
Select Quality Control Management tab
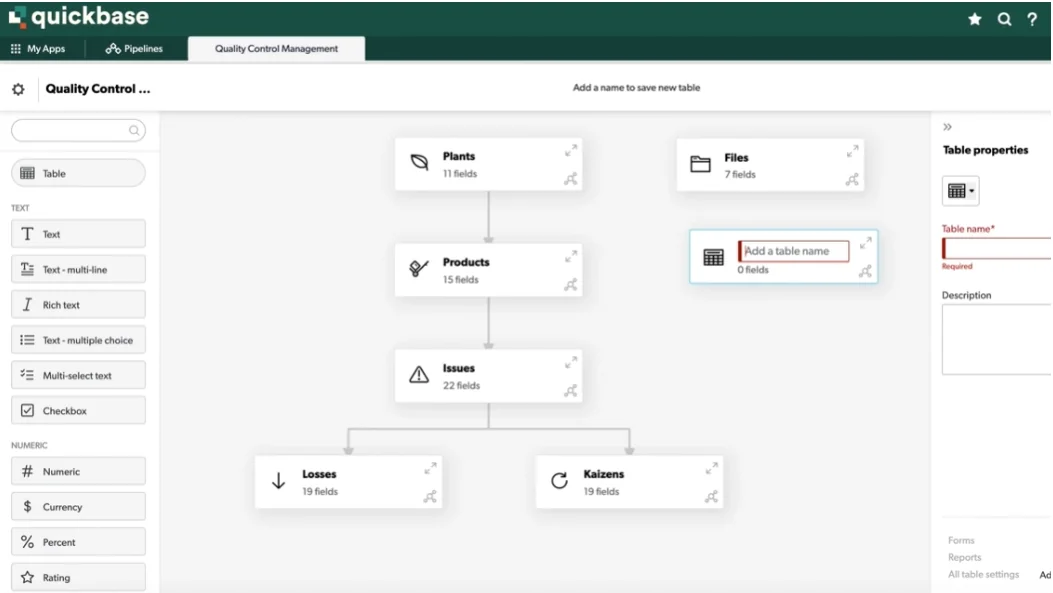[276, 48]
